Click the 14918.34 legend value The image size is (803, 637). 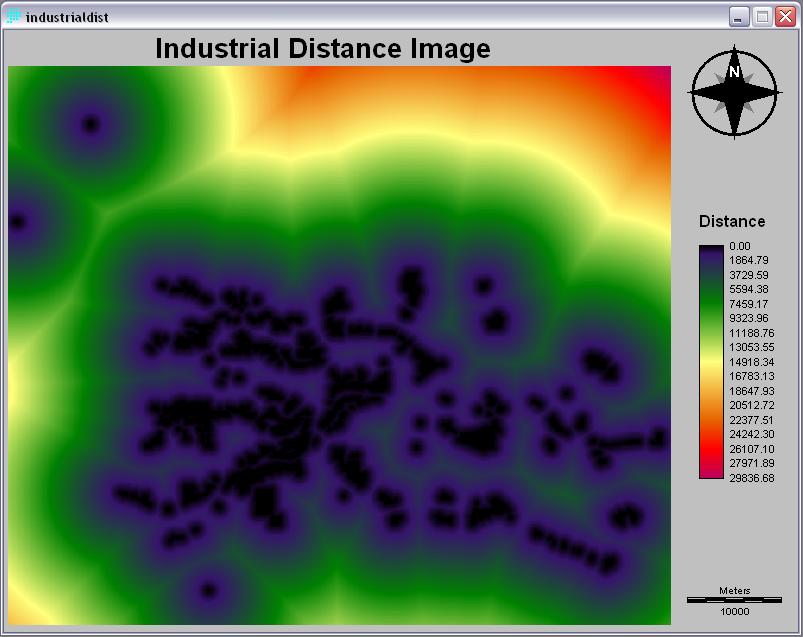[x=752, y=362]
